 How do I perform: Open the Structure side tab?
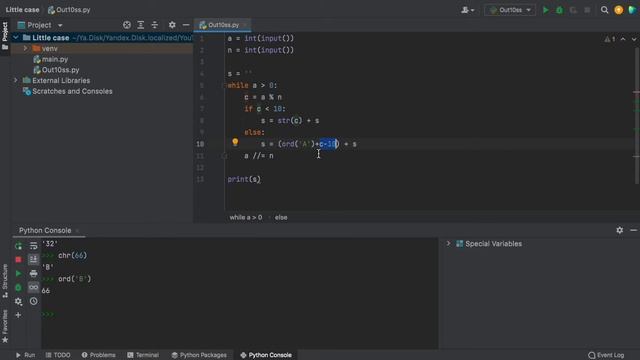click(x=5, y=281)
